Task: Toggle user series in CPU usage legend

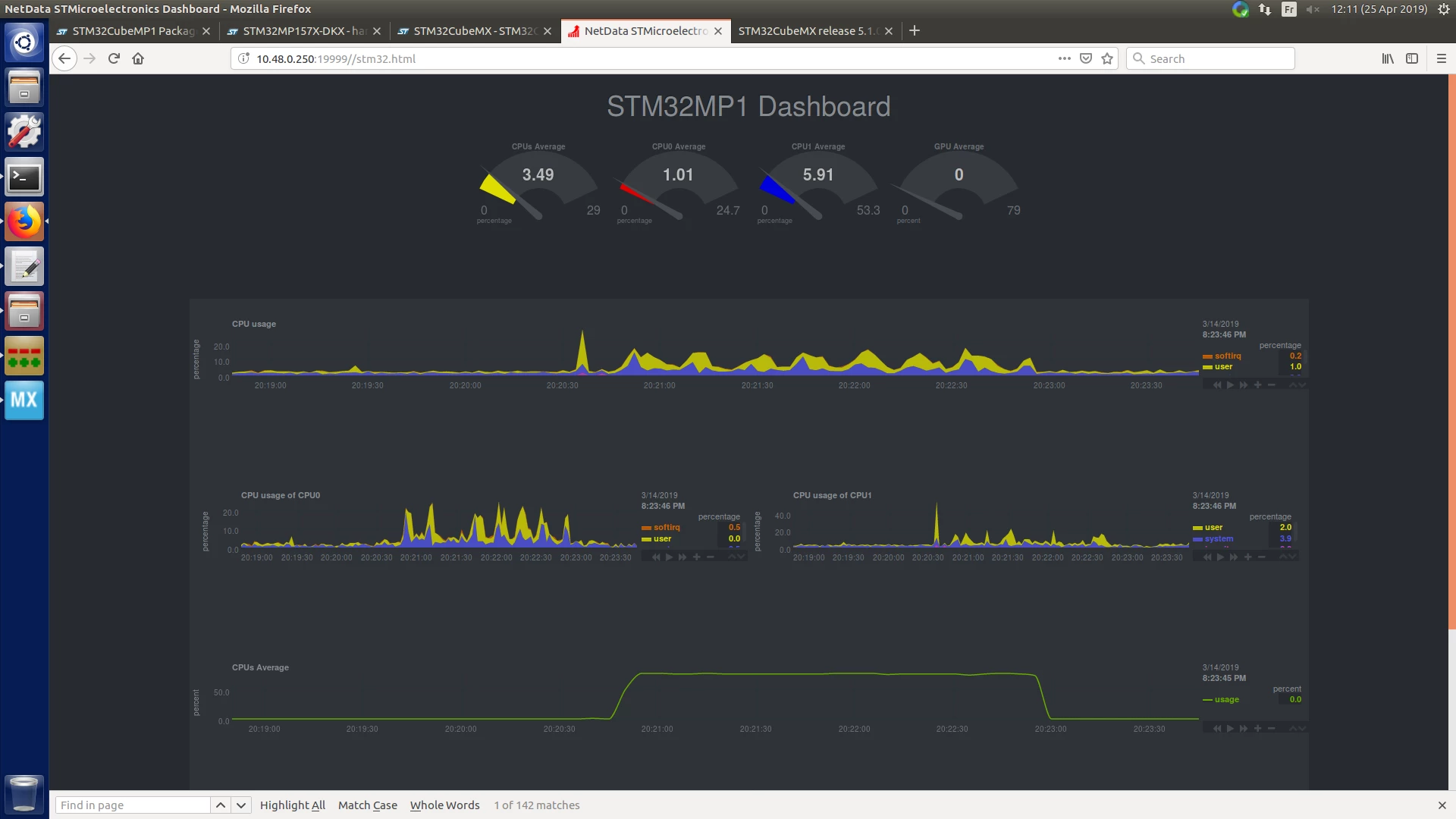Action: pyautogui.click(x=1218, y=367)
